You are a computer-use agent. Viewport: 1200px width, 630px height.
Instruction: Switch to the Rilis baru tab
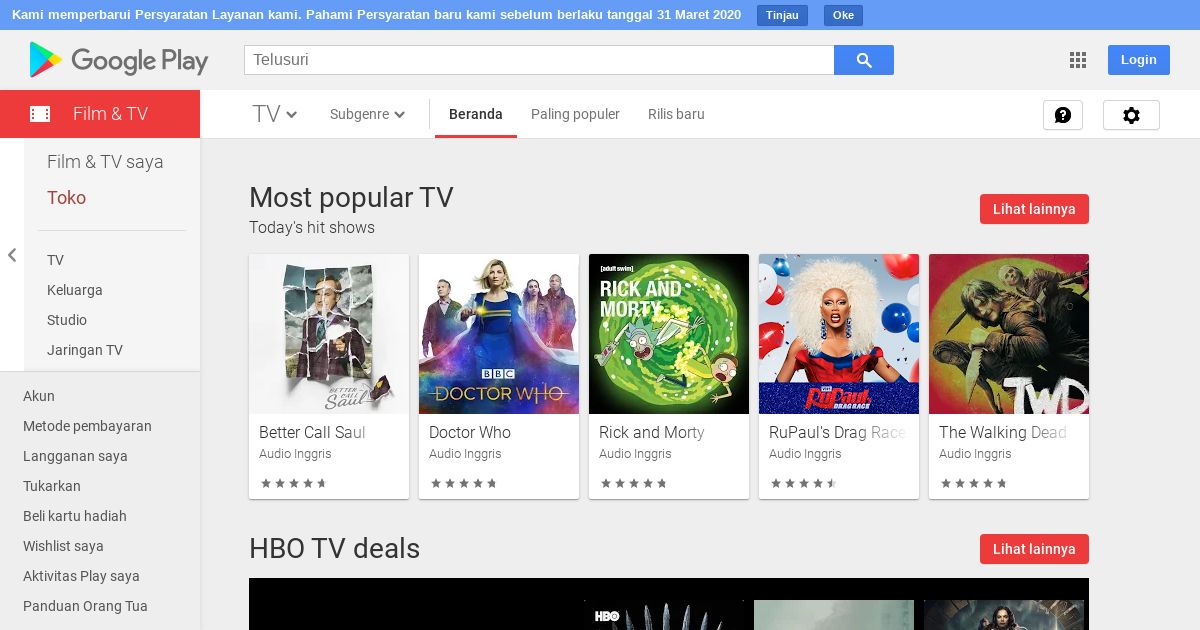click(676, 114)
